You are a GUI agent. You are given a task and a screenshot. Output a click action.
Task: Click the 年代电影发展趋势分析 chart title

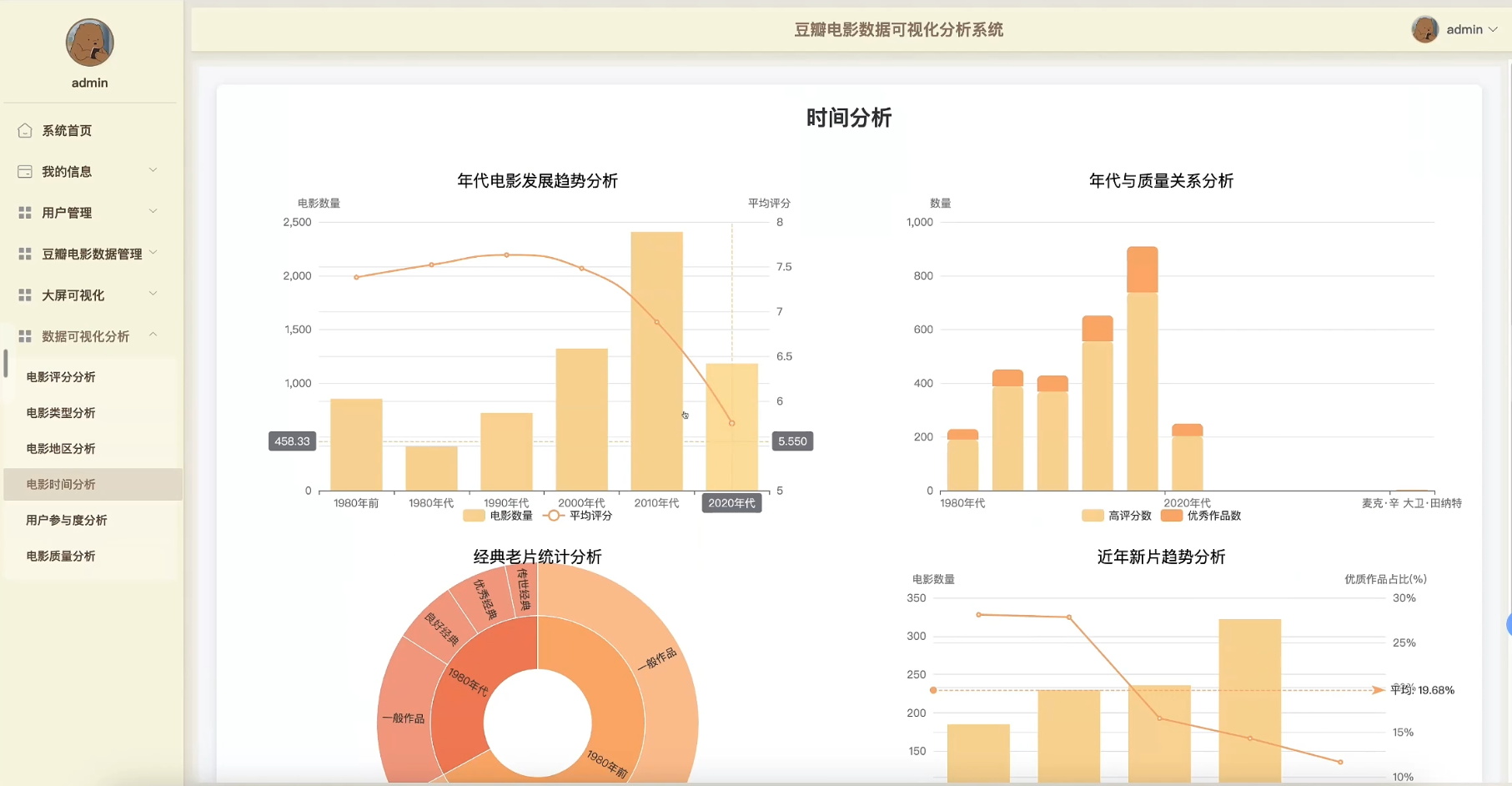click(x=537, y=181)
